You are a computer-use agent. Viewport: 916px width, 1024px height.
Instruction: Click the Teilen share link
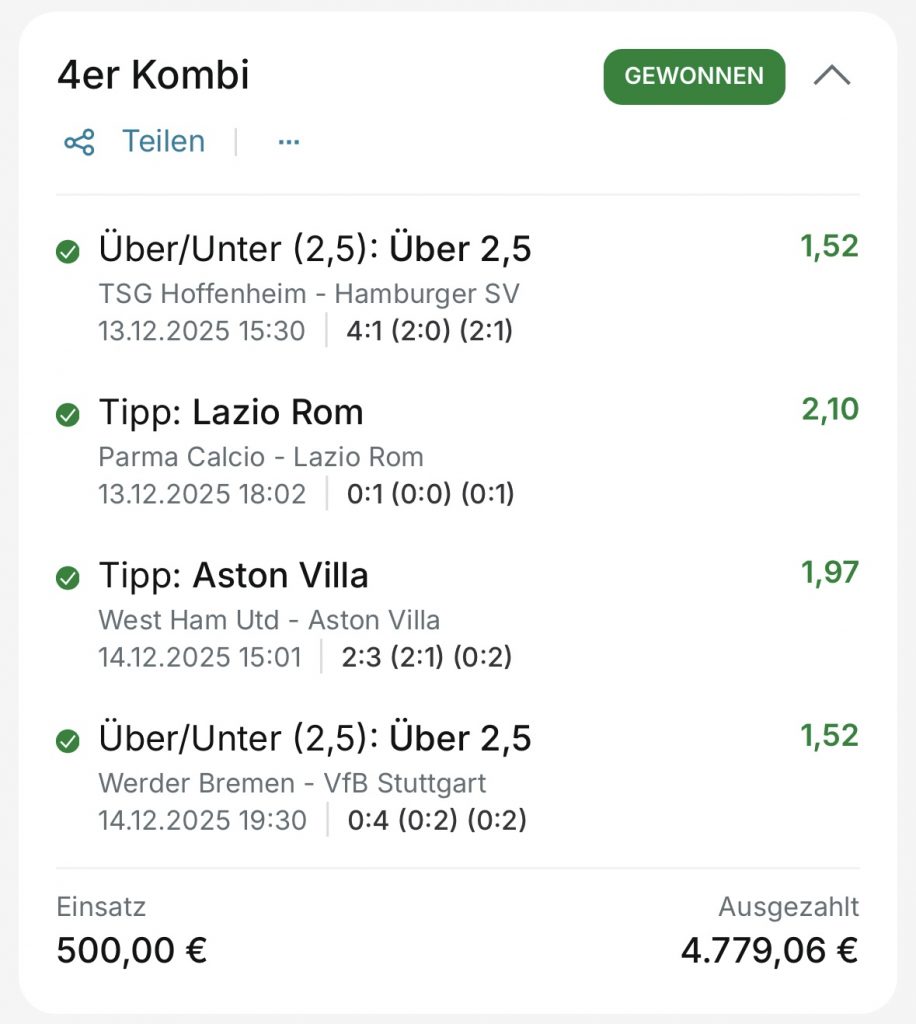point(163,142)
